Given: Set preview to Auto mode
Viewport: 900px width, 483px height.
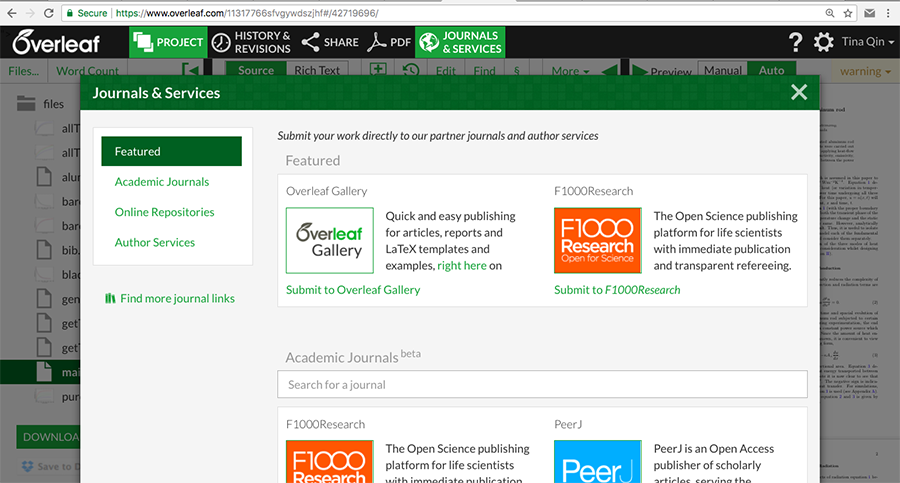Looking at the screenshot, I should [x=771, y=70].
